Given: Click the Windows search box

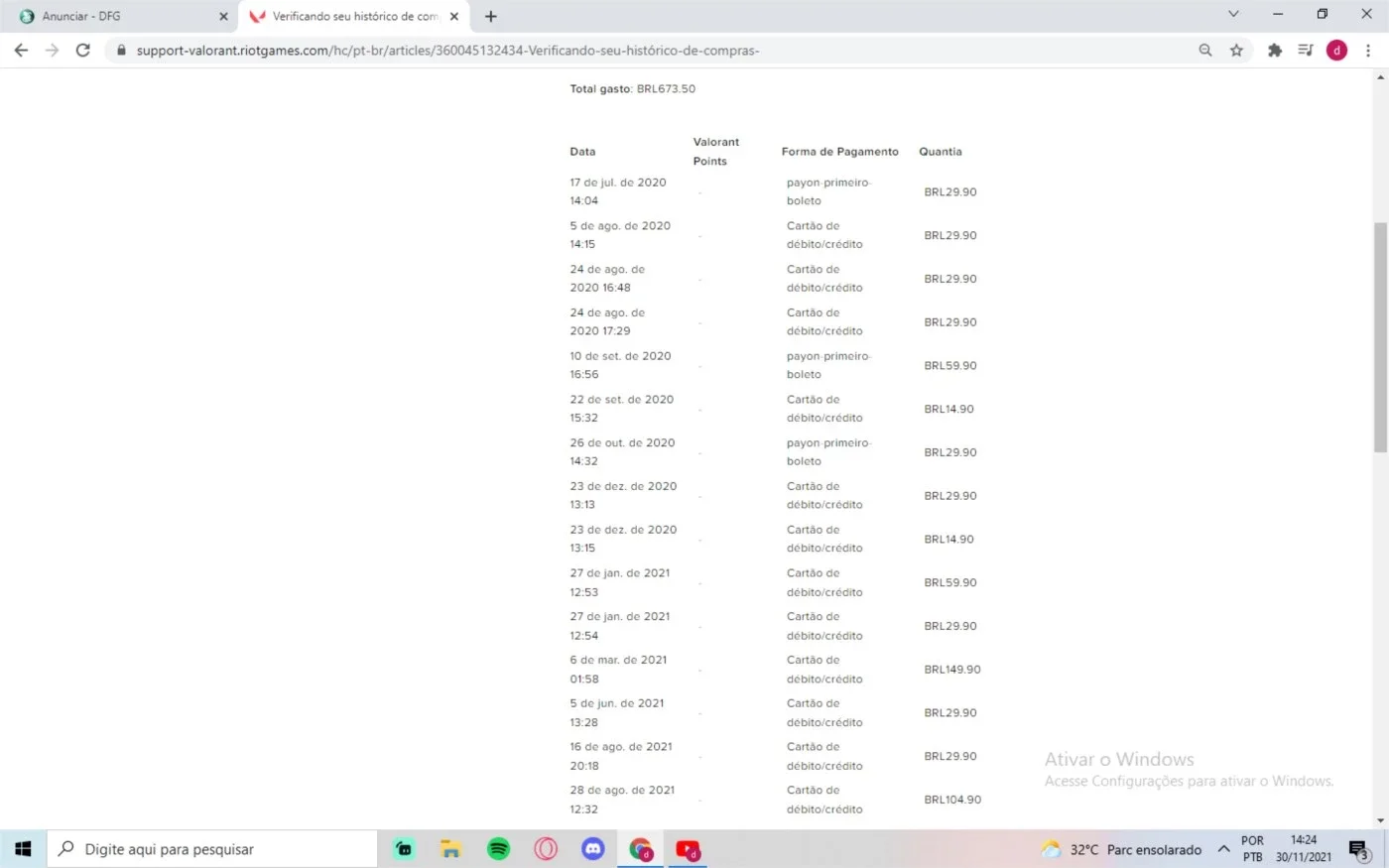Looking at the screenshot, I should click(212, 849).
